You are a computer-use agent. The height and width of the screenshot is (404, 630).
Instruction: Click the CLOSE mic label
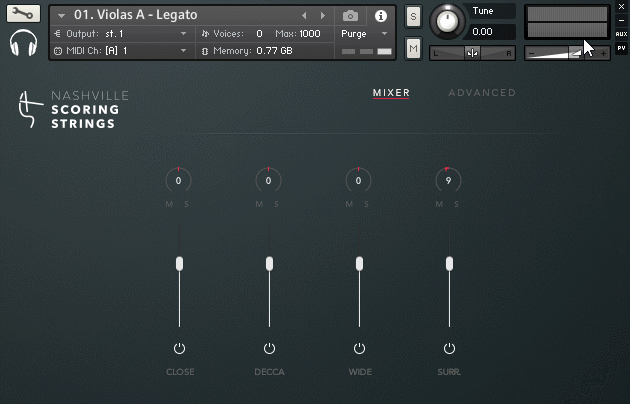[180, 372]
